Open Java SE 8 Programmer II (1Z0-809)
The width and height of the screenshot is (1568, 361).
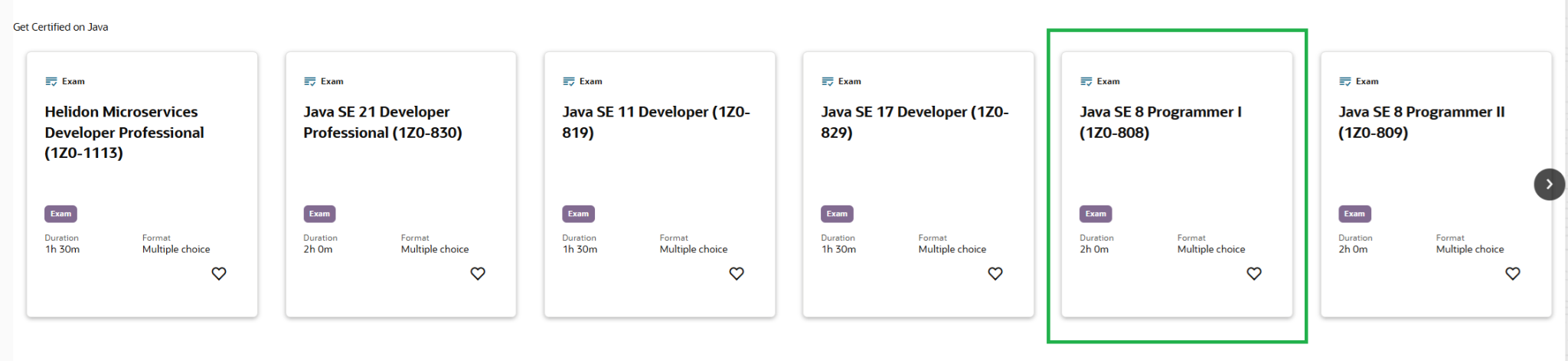tap(1422, 122)
